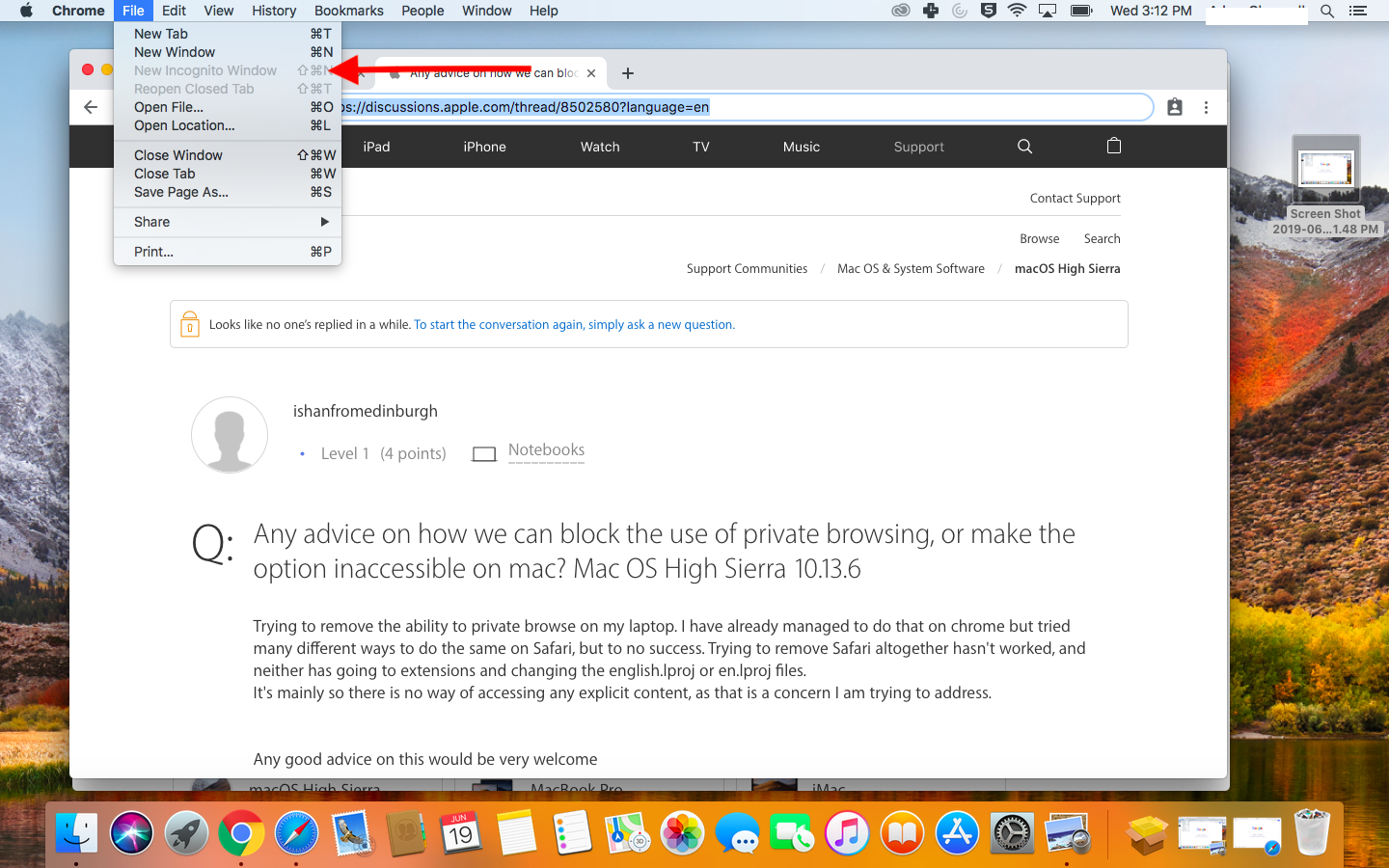The height and width of the screenshot is (868, 1389).
Task: Select Print... from File menu
Action: [x=228, y=252]
